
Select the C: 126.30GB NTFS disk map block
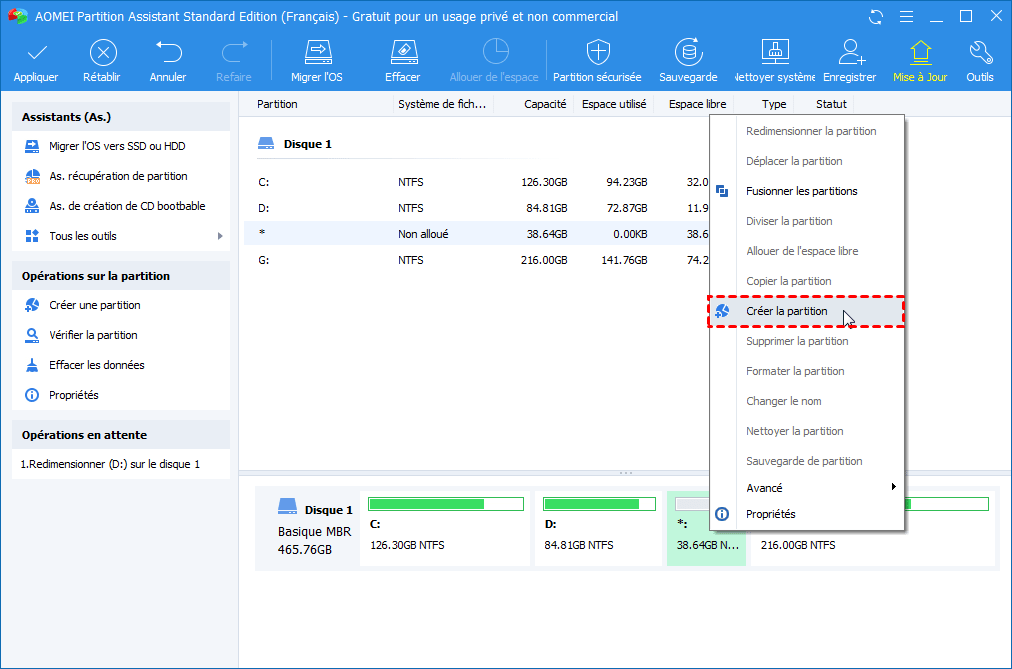(x=445, y=528)
